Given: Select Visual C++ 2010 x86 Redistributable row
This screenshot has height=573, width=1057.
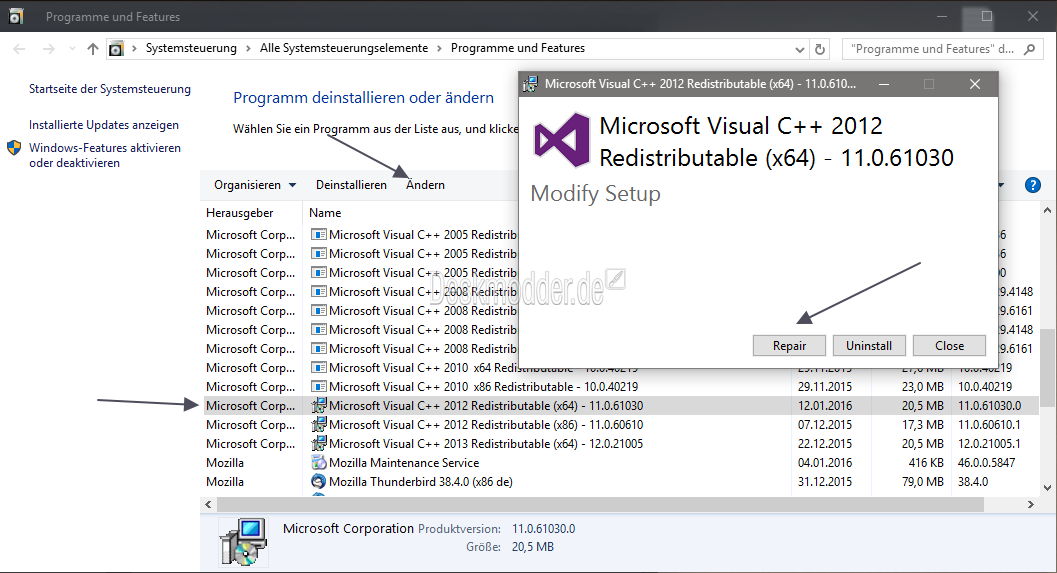Looking at the screenshot, I should [x=620, y=387].
